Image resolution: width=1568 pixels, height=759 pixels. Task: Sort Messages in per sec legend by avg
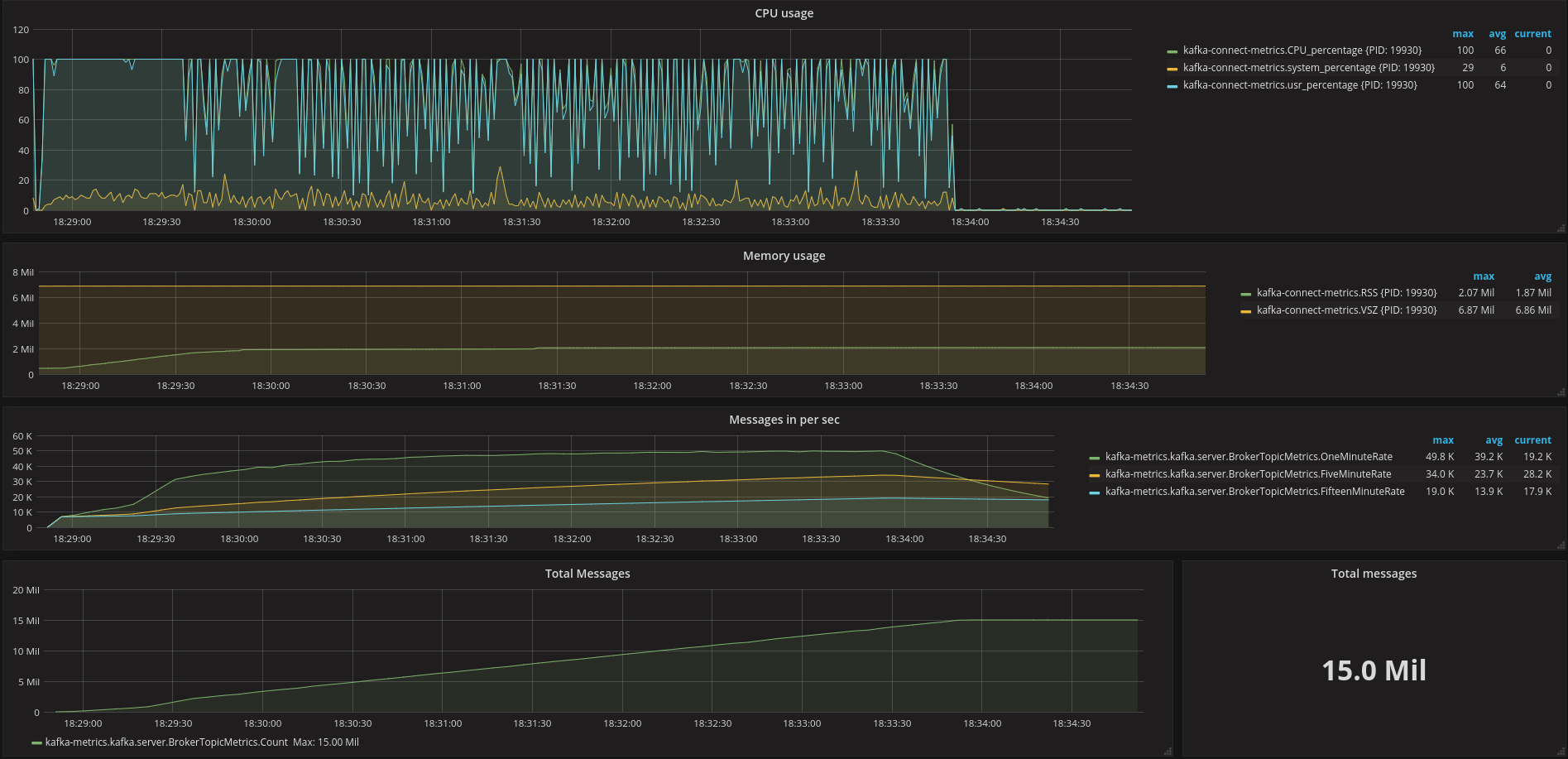1494,440
